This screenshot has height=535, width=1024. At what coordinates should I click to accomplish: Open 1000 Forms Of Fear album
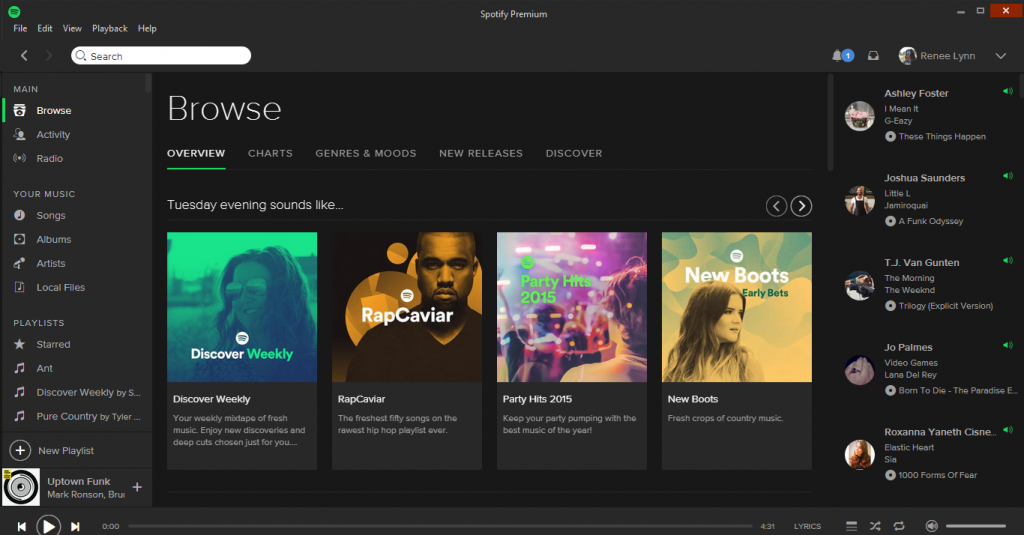(x=938, y=476)
